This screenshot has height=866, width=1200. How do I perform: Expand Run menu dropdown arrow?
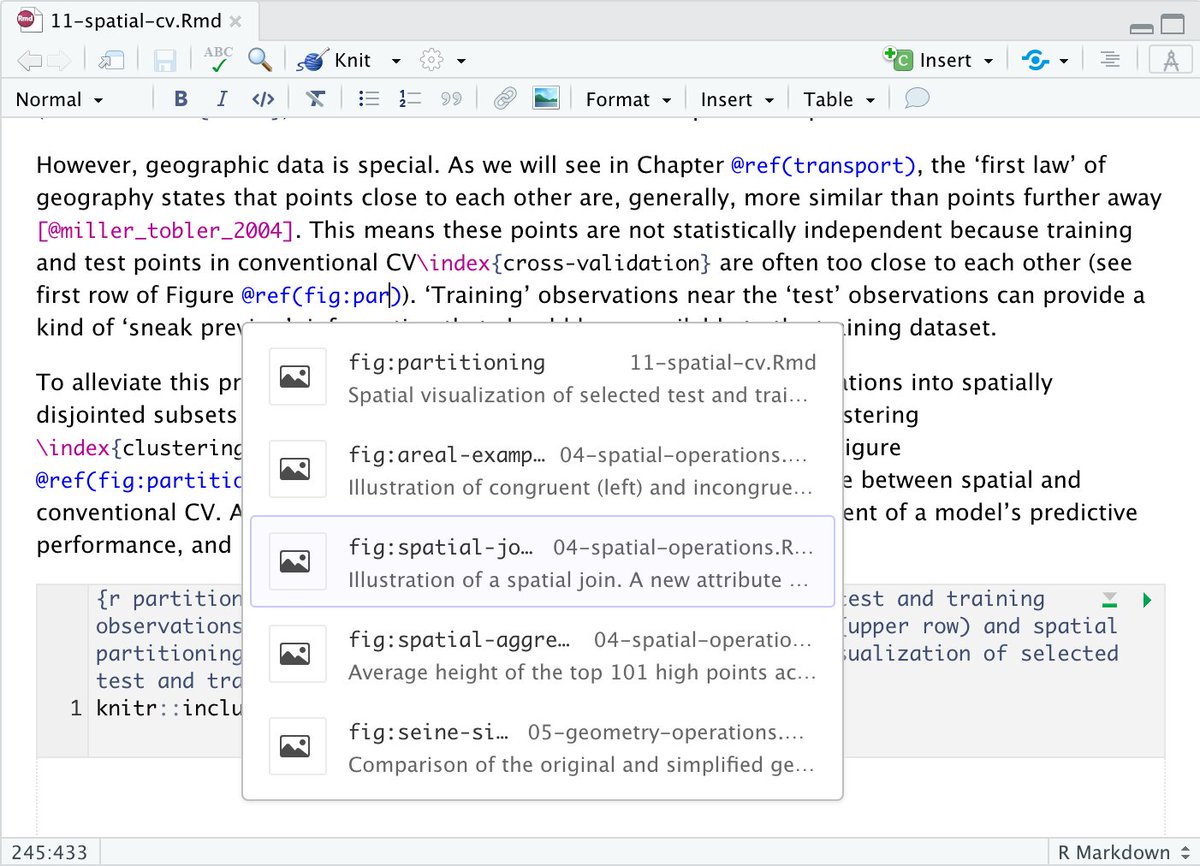pos(1063,61)
